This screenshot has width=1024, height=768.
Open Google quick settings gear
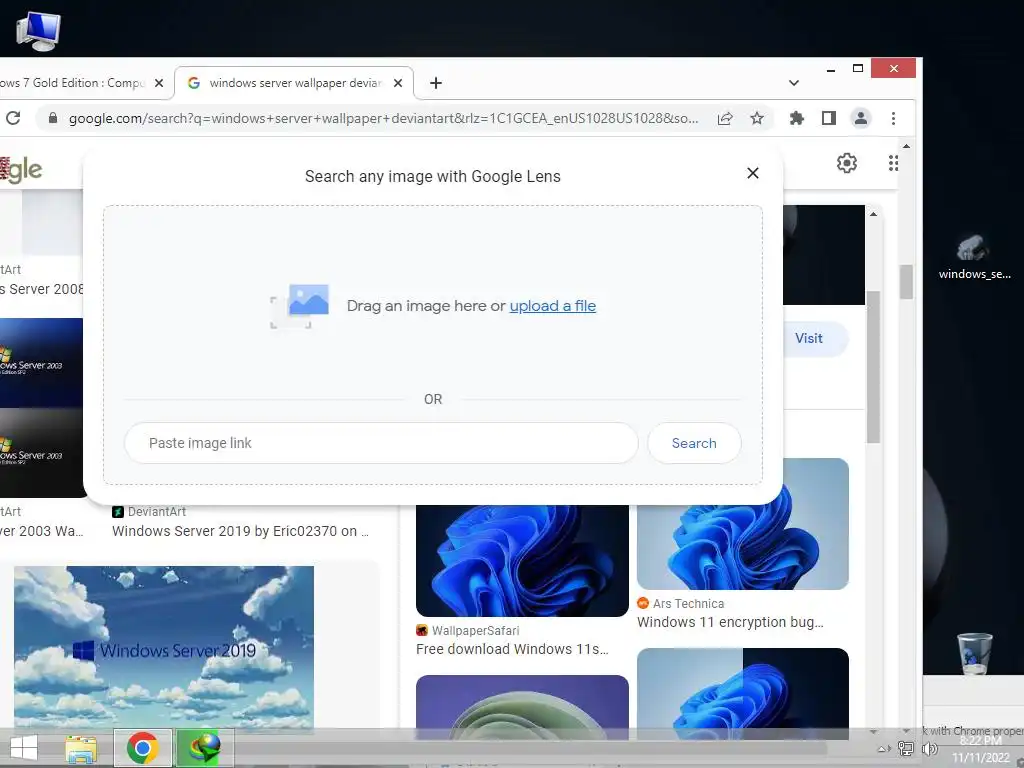click(847, 163)
